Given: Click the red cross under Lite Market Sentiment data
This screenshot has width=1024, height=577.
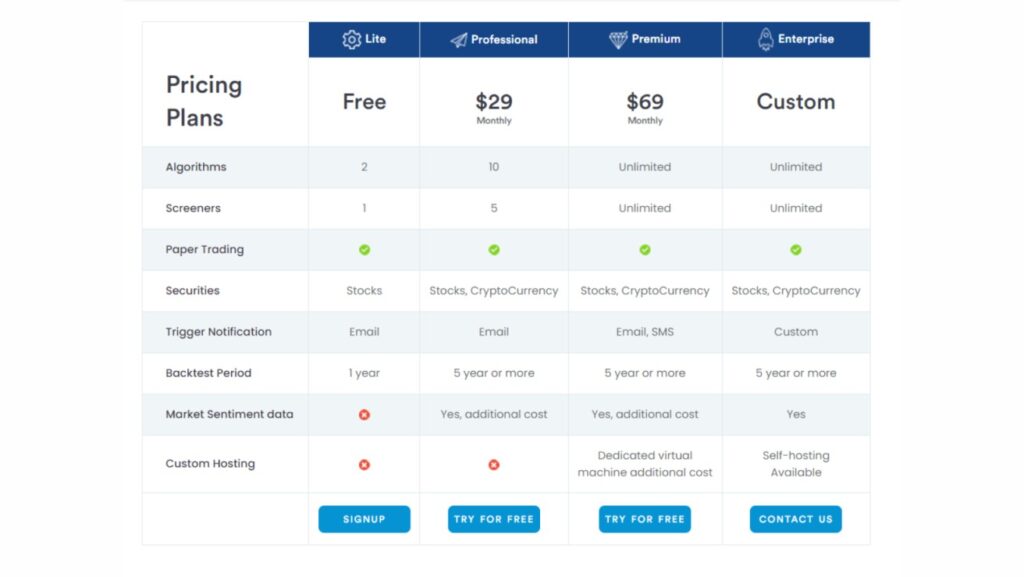Looking at the screenshot, I should click(364, 414).
